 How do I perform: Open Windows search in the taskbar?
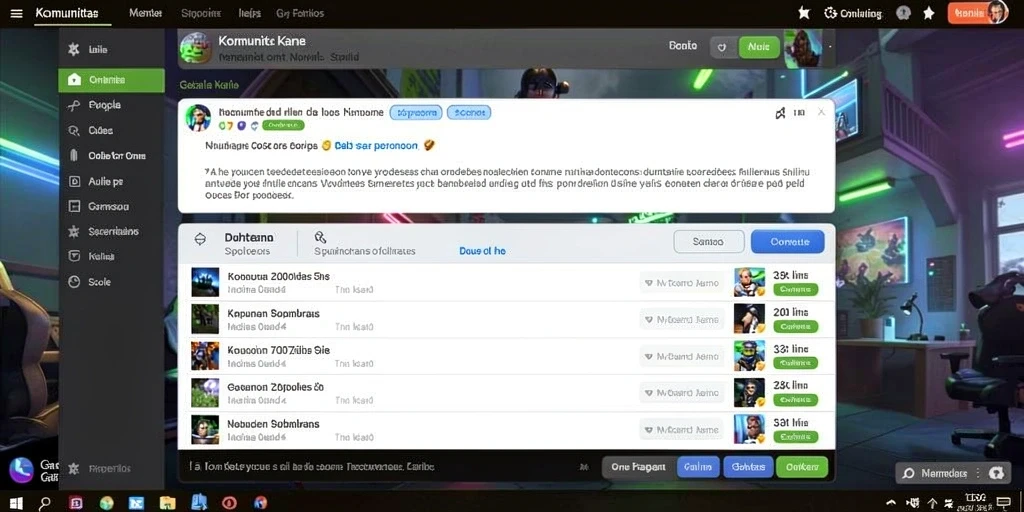(45, 503)
